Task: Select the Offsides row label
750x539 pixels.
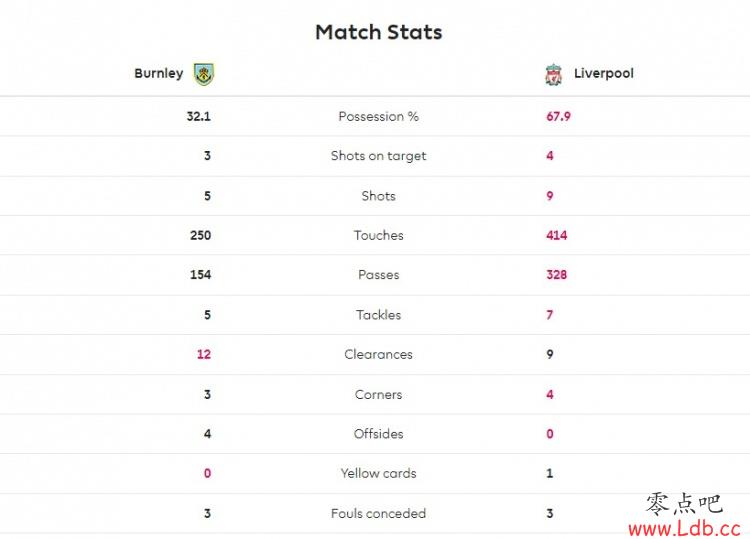Action: click(x=378, y=434)
